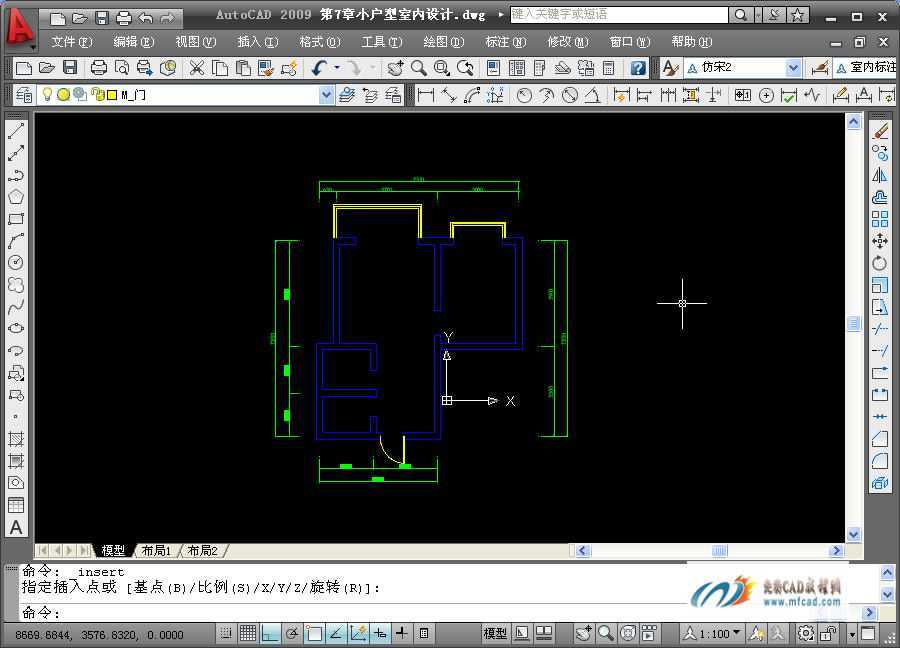Activate the Circle drawing tool
Viewport: 900px width, 648px height.
[x=16, y=263]
